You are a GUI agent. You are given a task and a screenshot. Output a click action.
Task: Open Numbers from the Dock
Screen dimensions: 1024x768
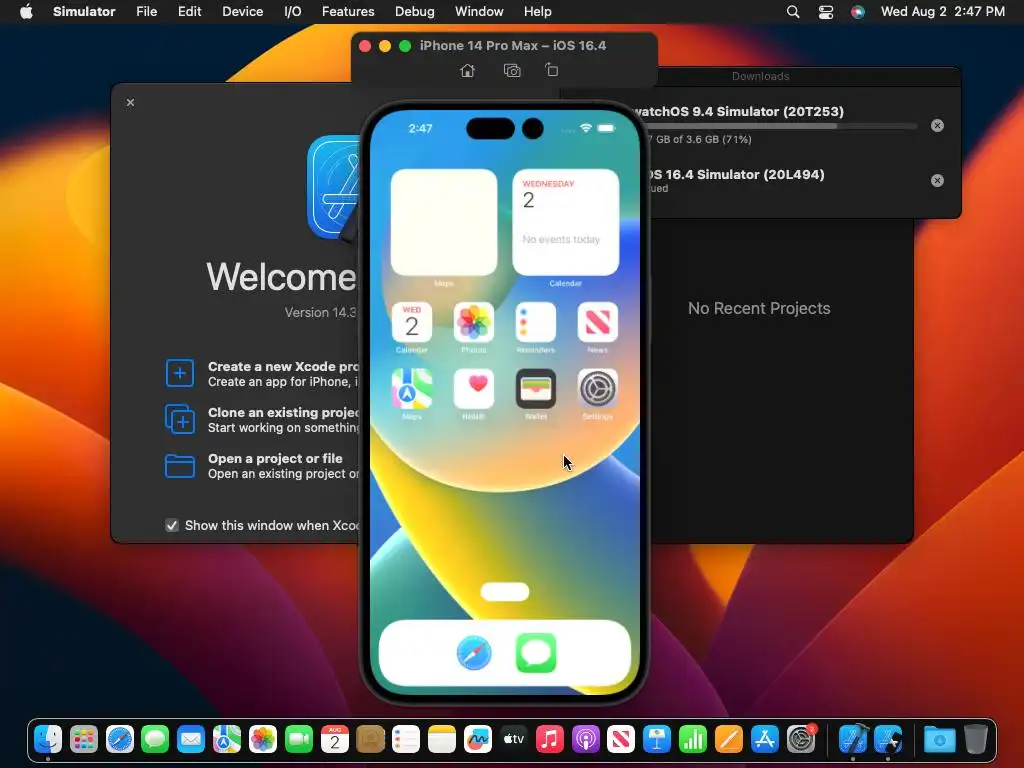(692, 739)
